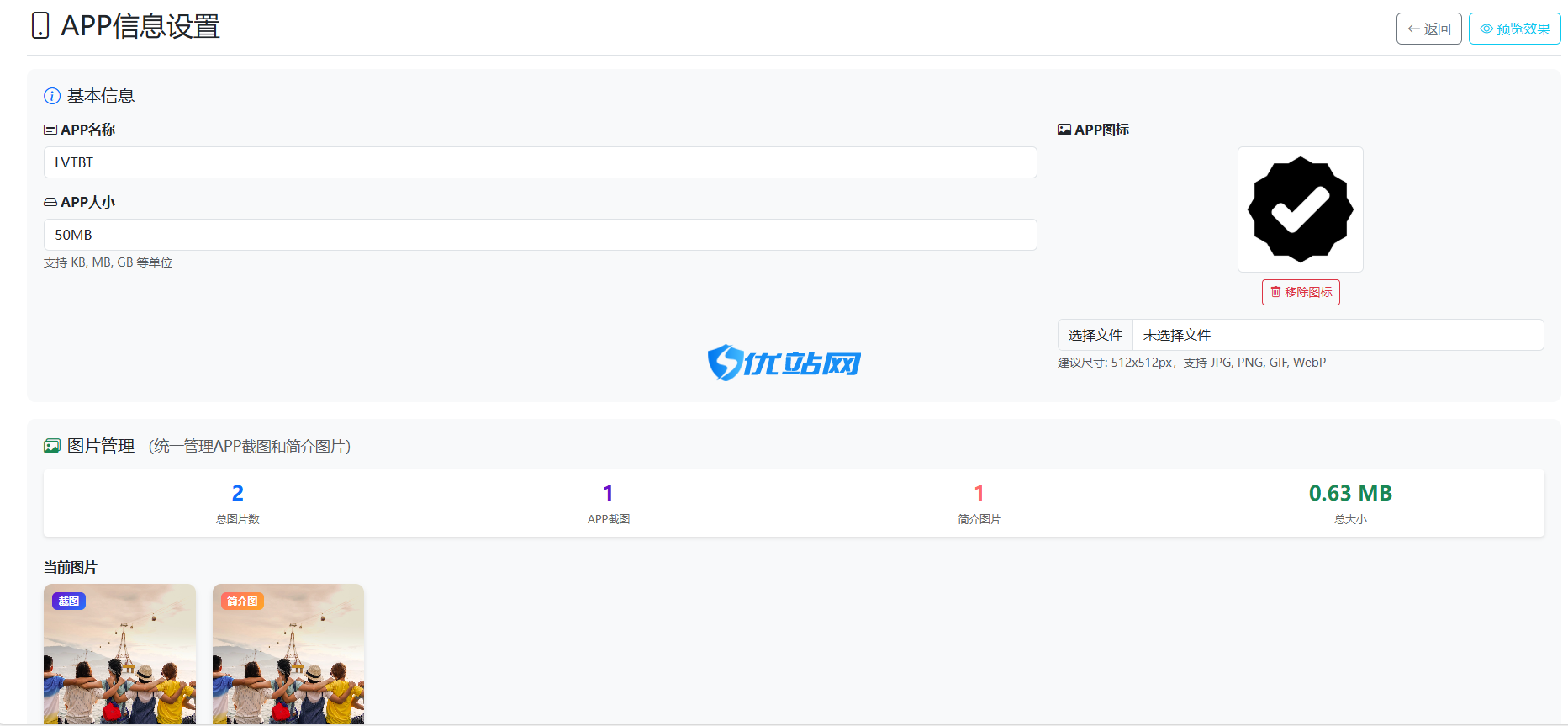Click the orange 简介图 badge
The height and width of the screenshot is (726, 1568).
point(242,601)
